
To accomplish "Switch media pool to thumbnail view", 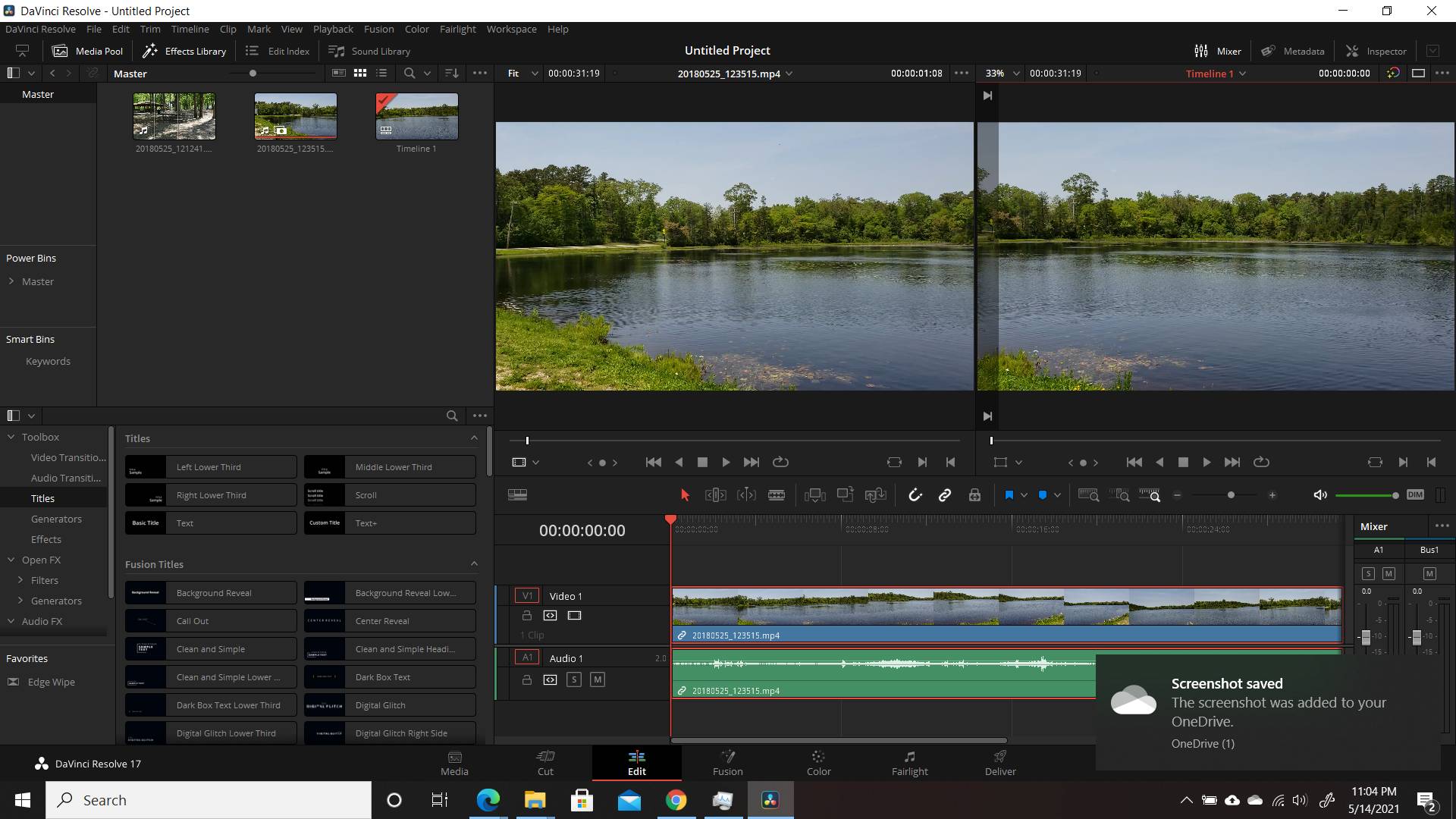I will (360, 74).
